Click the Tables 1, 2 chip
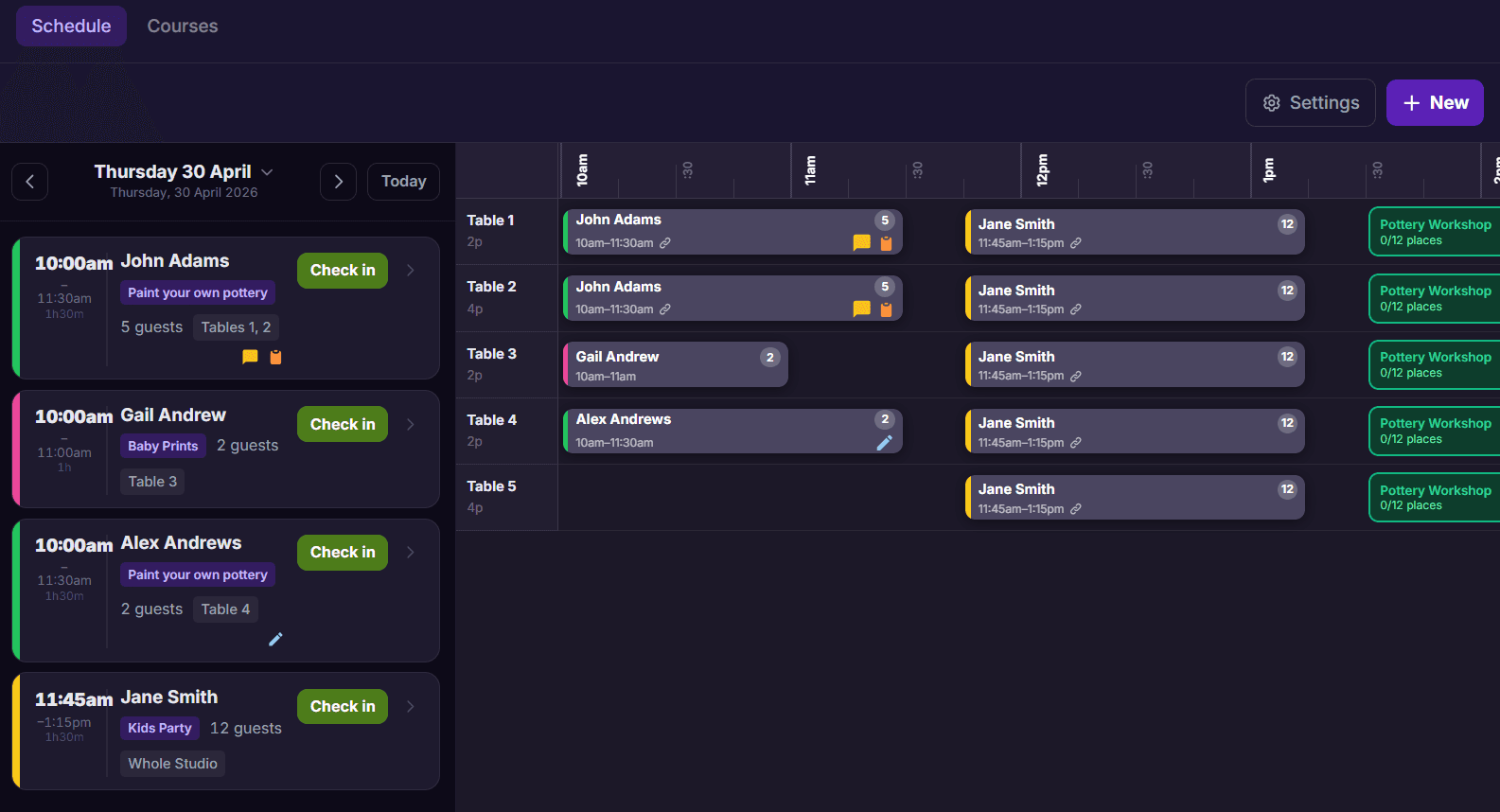 tap(236, 327)
